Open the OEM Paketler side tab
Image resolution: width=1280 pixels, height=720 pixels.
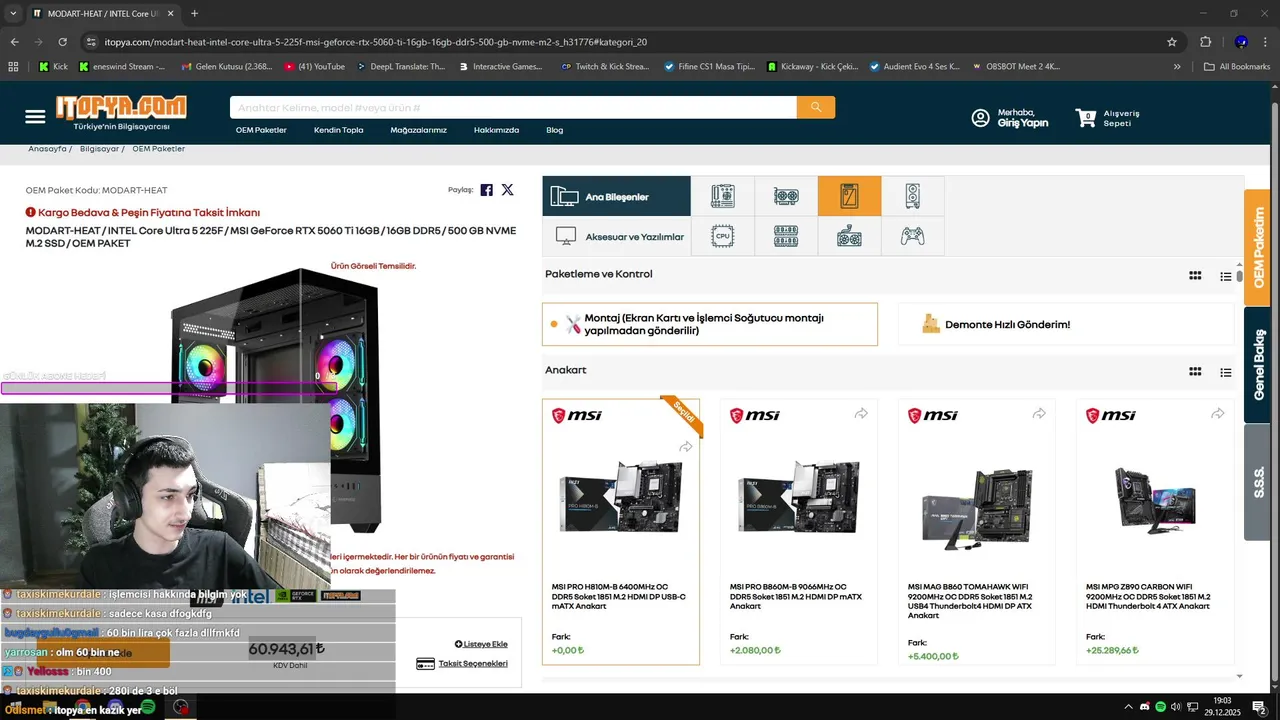click(x=1258, y=247)
